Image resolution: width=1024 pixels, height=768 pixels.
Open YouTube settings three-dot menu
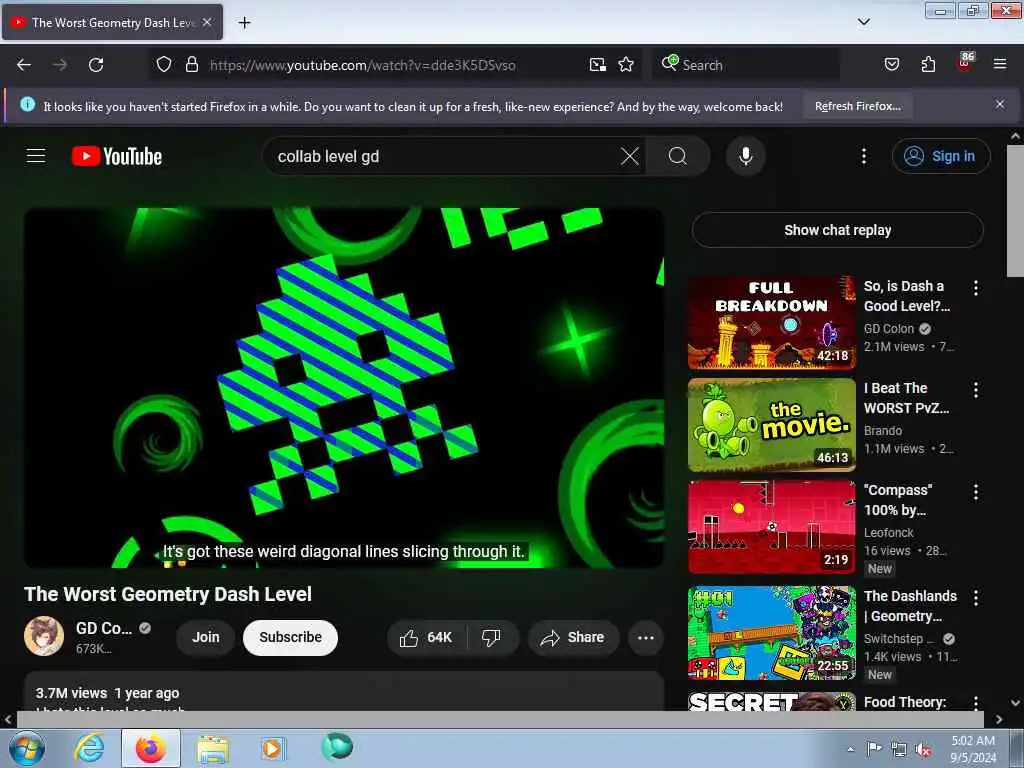(x=863, y=156)
